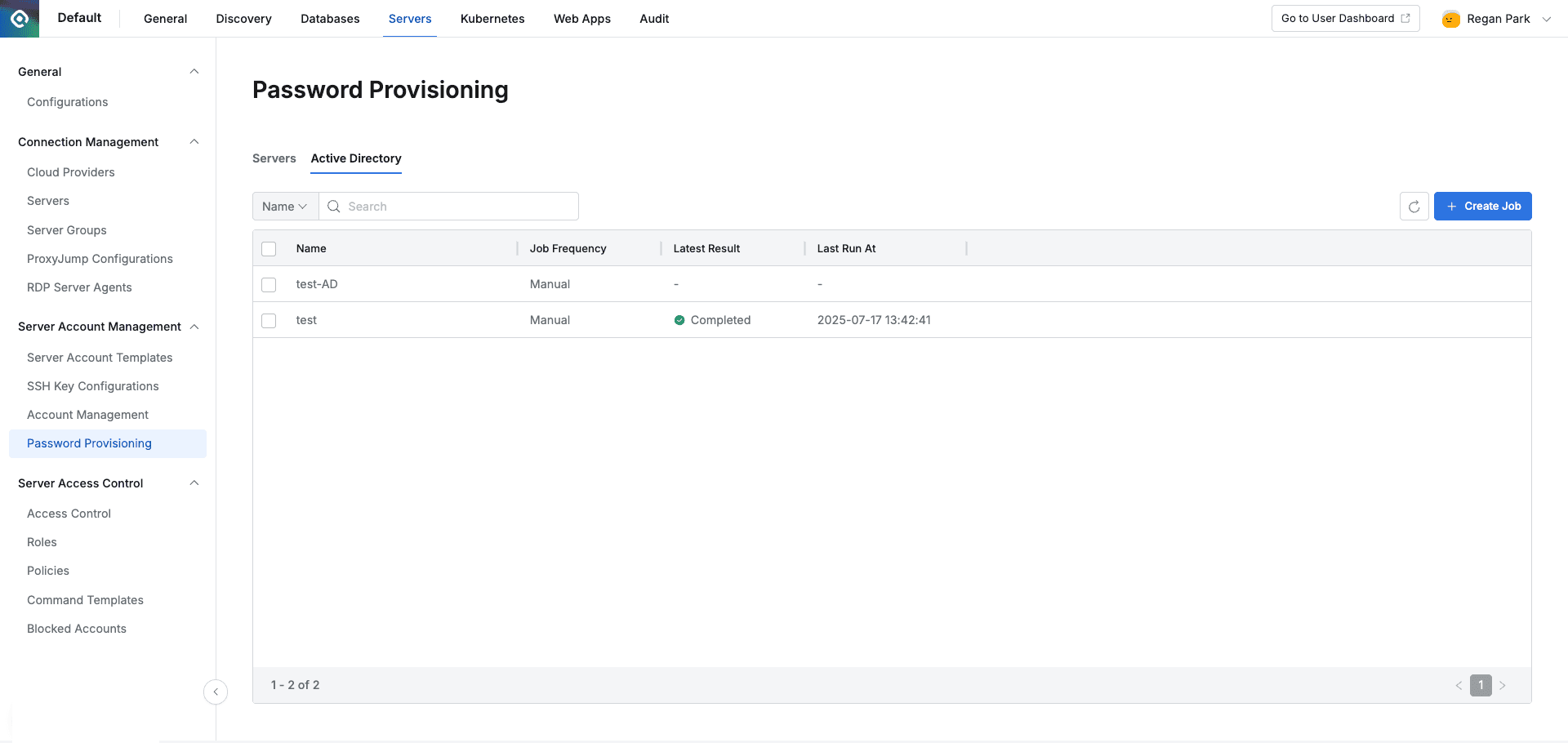The image size is (1568, 743).
Task: Collapse the Server Account Management section
Action: click(x=194, y=327)
